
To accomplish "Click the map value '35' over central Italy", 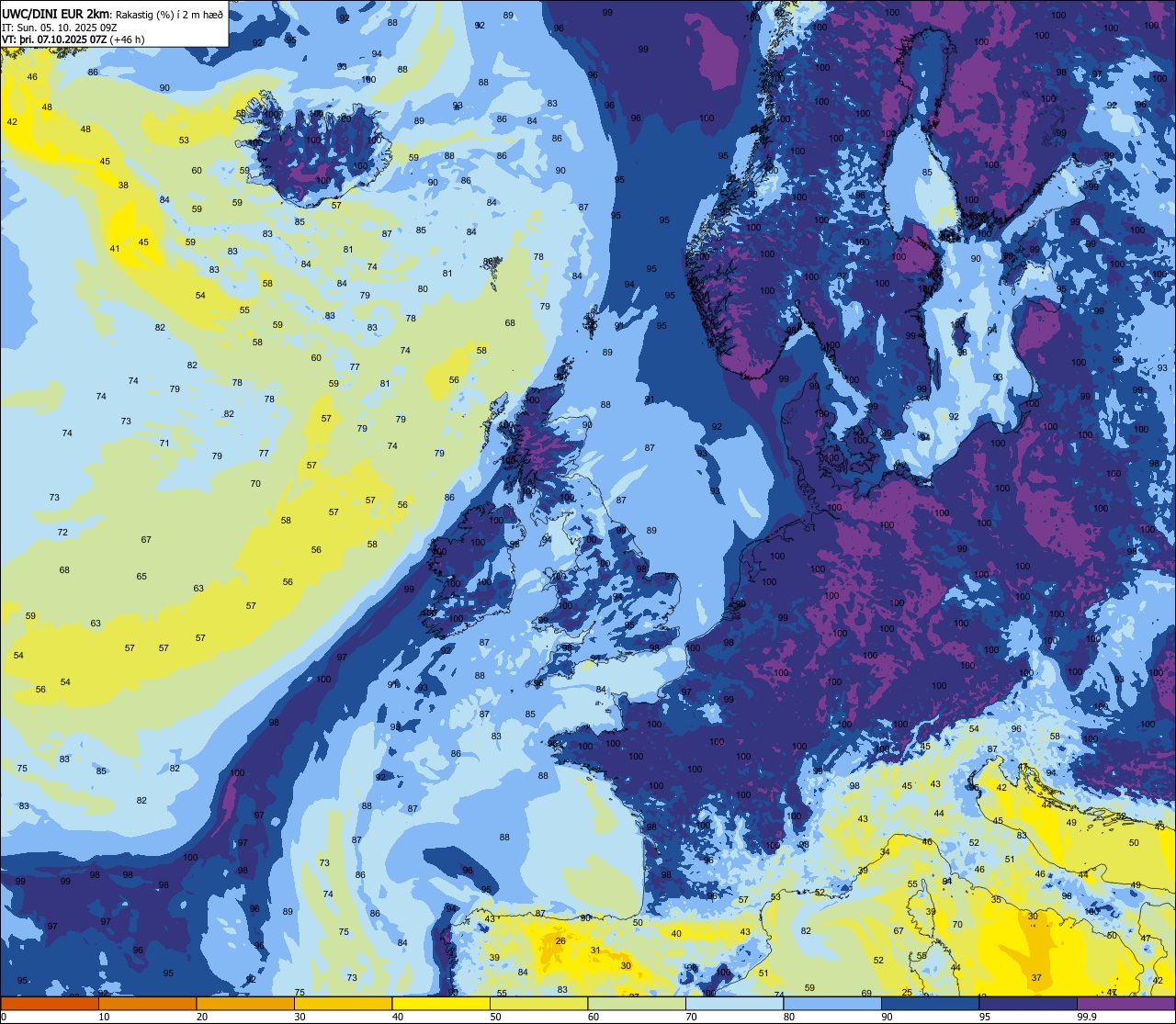I will click(x=996, y=899).
